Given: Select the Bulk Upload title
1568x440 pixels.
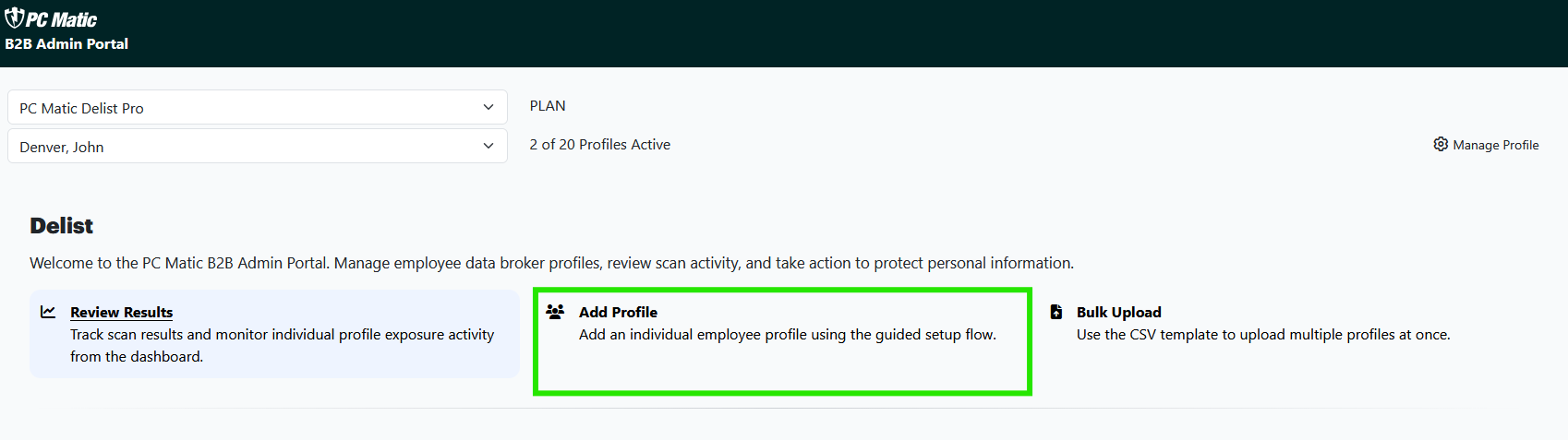Looking at the screenshot, I should (x=1118, y=313).
